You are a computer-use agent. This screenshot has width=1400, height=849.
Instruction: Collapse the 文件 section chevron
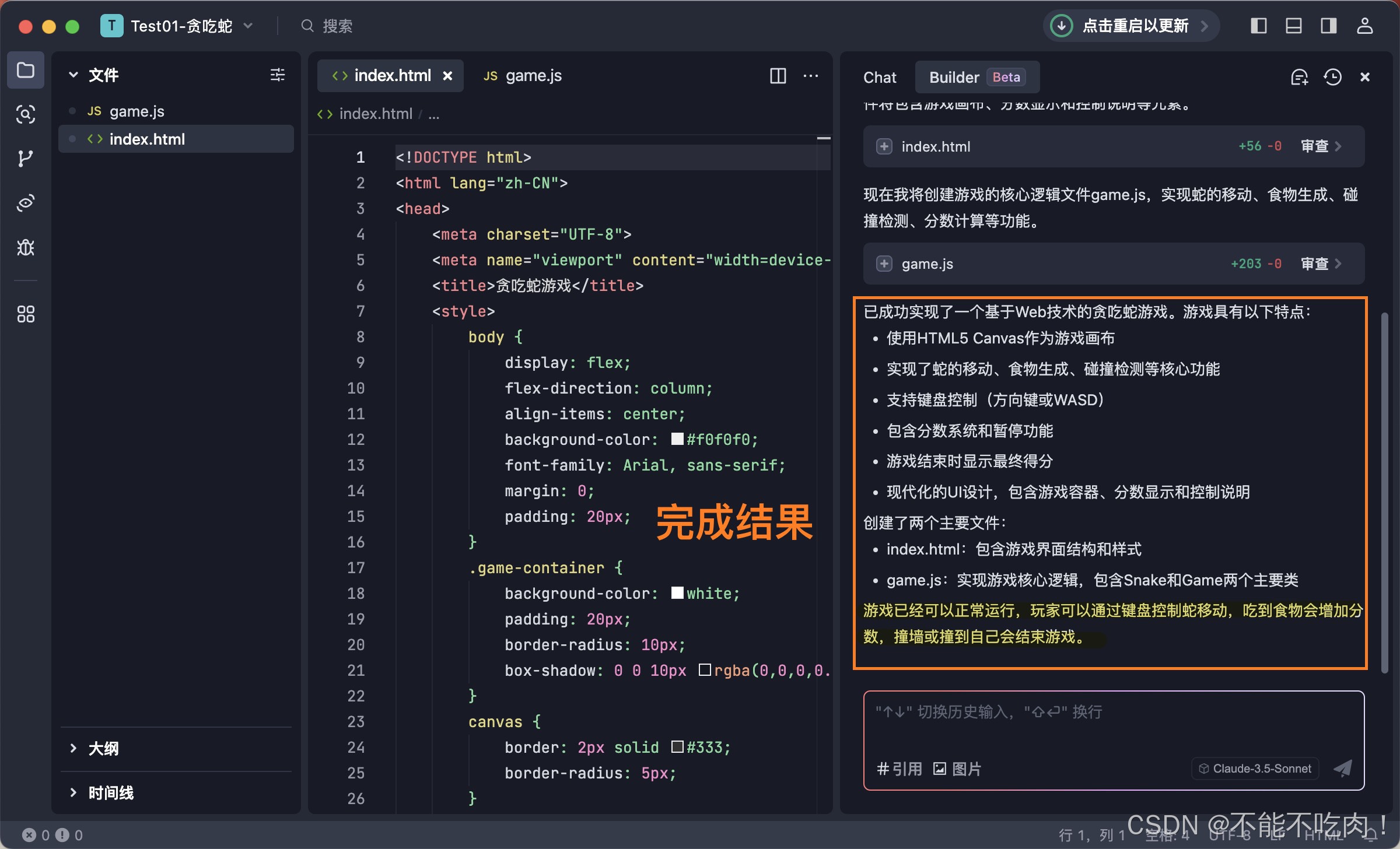pos(73,75)
